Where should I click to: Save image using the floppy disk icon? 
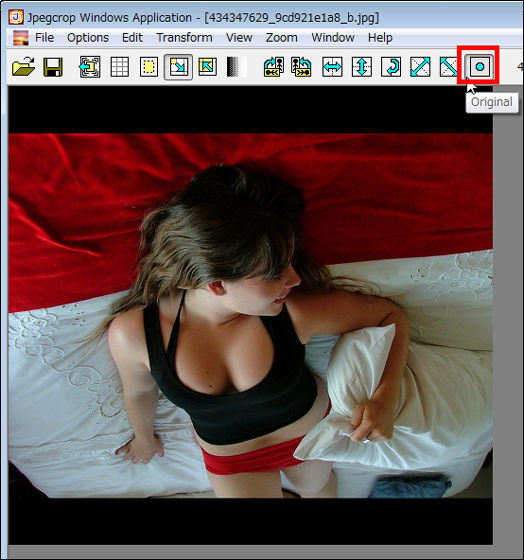tap(53, 67)
